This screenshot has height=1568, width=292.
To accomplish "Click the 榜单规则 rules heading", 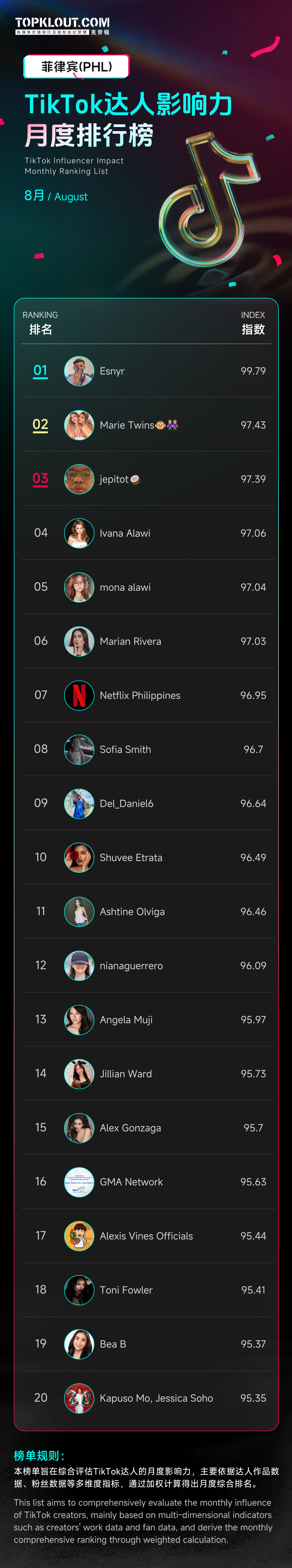I will coord(39,1455).
